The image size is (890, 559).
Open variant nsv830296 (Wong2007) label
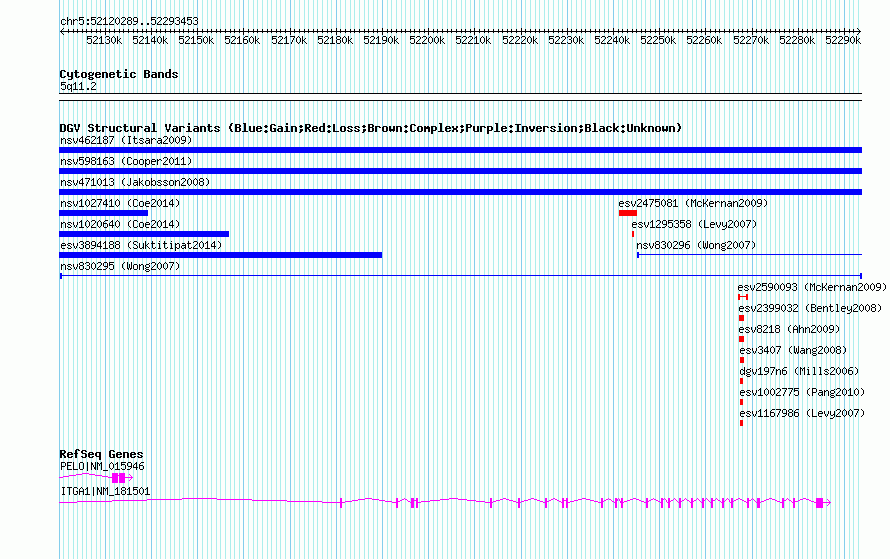[x=696, y=245]
